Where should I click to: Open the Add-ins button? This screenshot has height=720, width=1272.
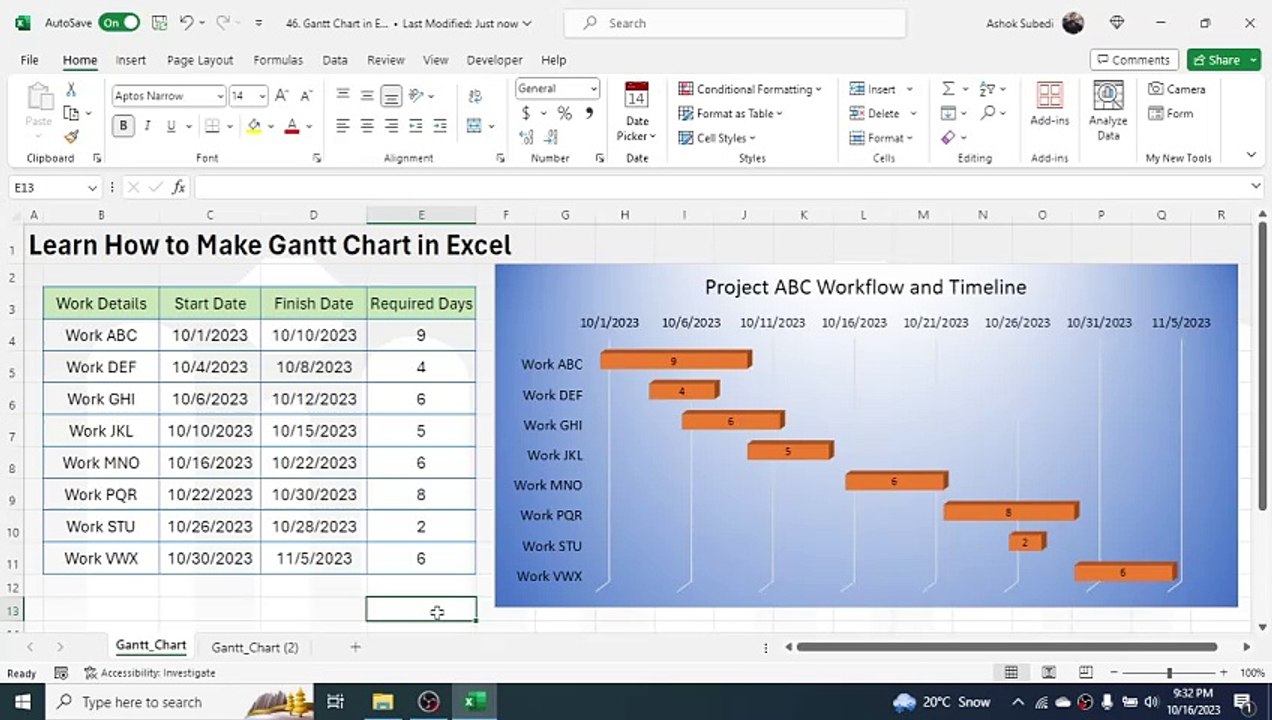(x=1050, y=105)
